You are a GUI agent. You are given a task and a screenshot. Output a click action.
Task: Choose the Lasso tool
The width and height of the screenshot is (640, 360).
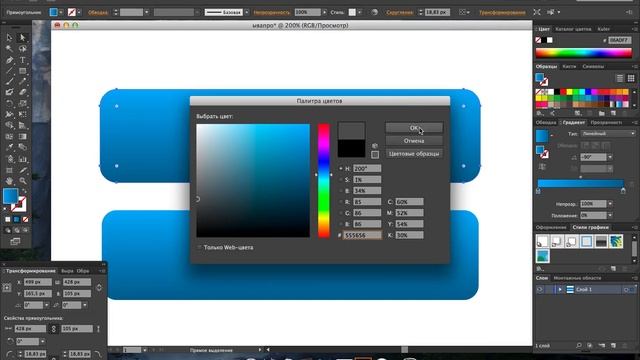click(x=22, y=49)
